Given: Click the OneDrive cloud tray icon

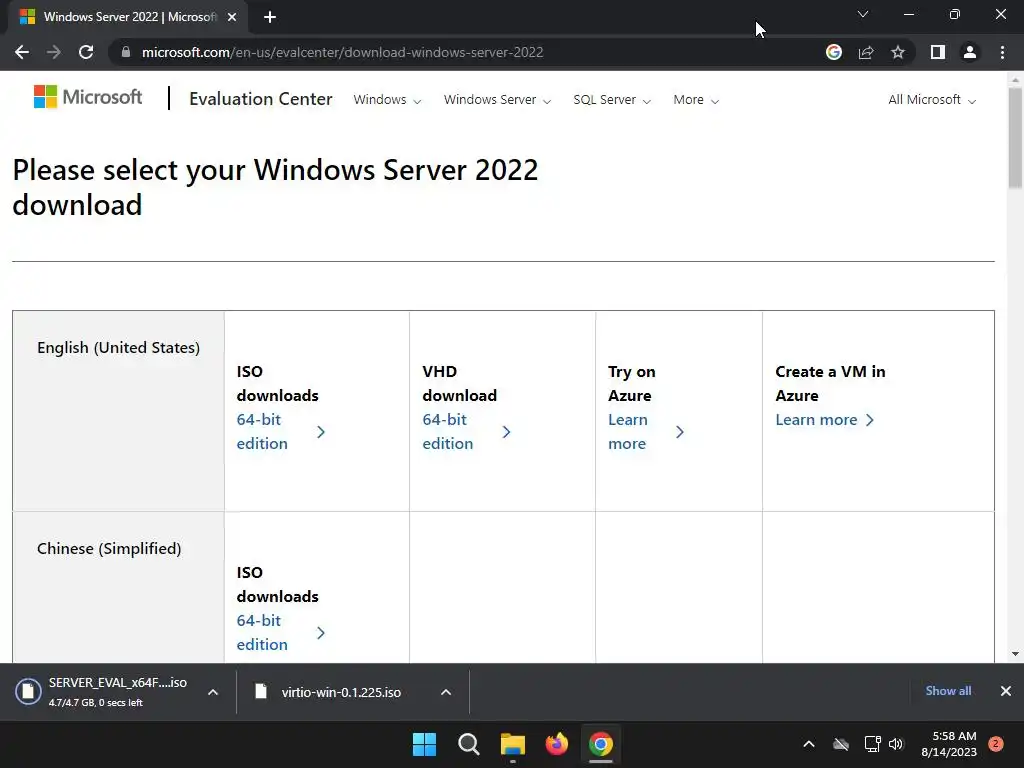Looking at the screenshot, I should point(841,744).
